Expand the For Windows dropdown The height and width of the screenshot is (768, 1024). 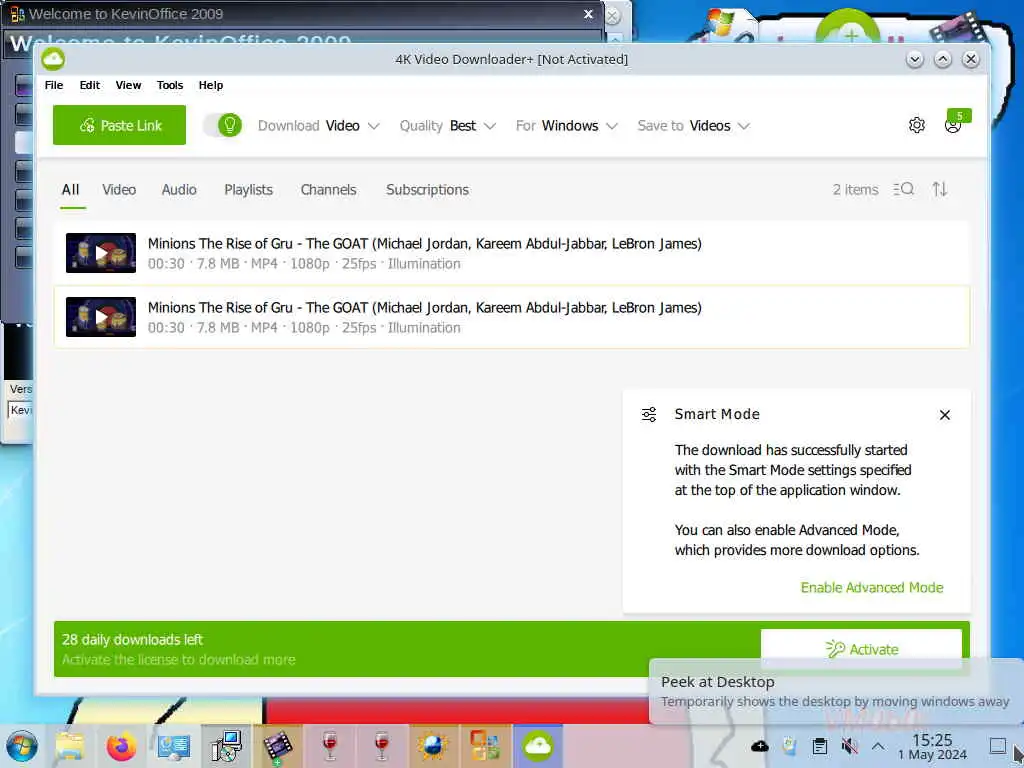[566, 125]
